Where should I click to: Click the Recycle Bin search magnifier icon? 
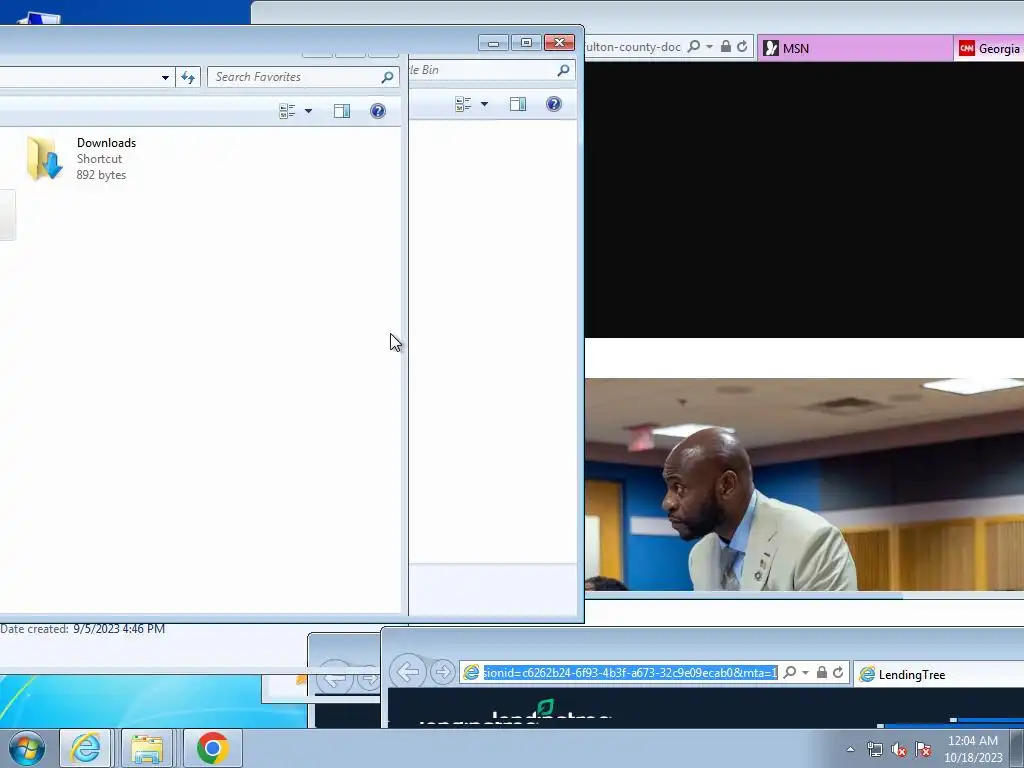click(563, 70)
